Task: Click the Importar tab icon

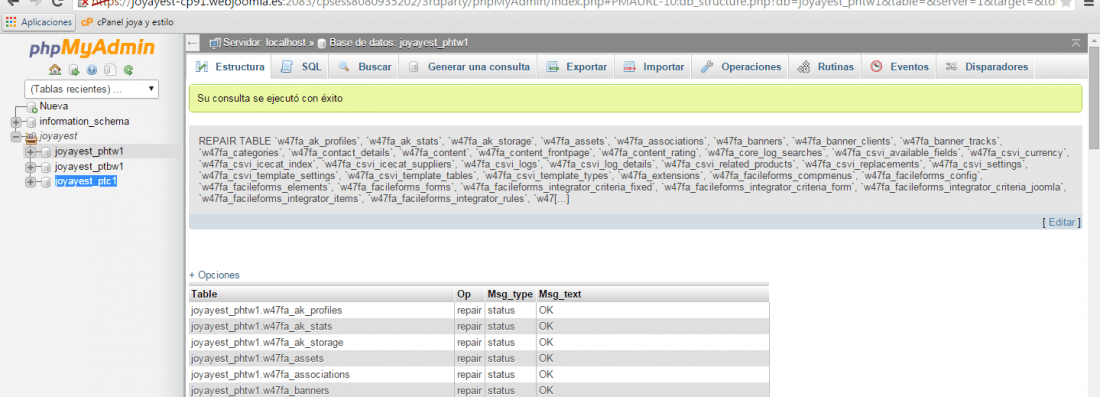Action: [630, 67]
